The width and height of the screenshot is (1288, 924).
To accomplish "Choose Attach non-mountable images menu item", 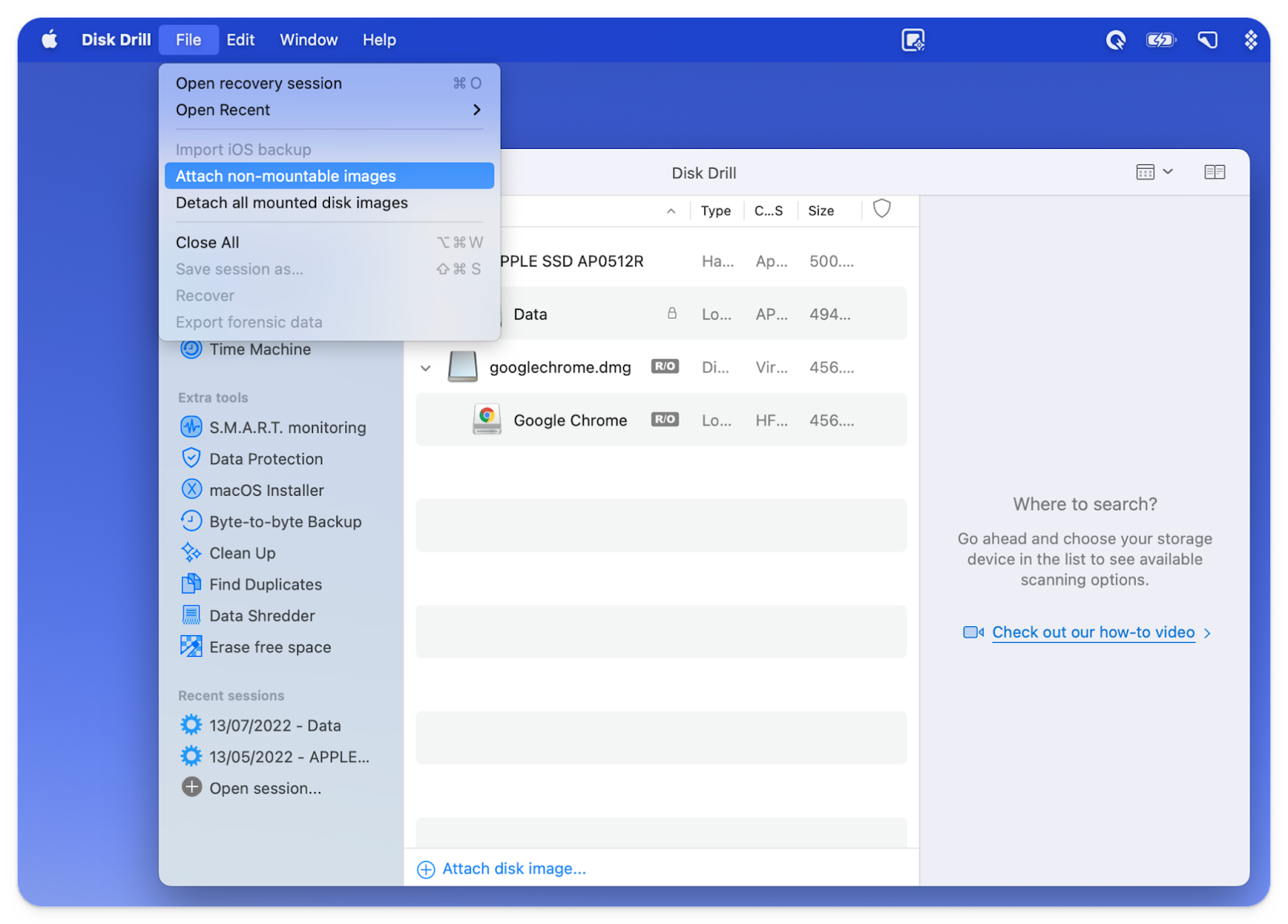I will pyautogui.click(x=328, y=176).
